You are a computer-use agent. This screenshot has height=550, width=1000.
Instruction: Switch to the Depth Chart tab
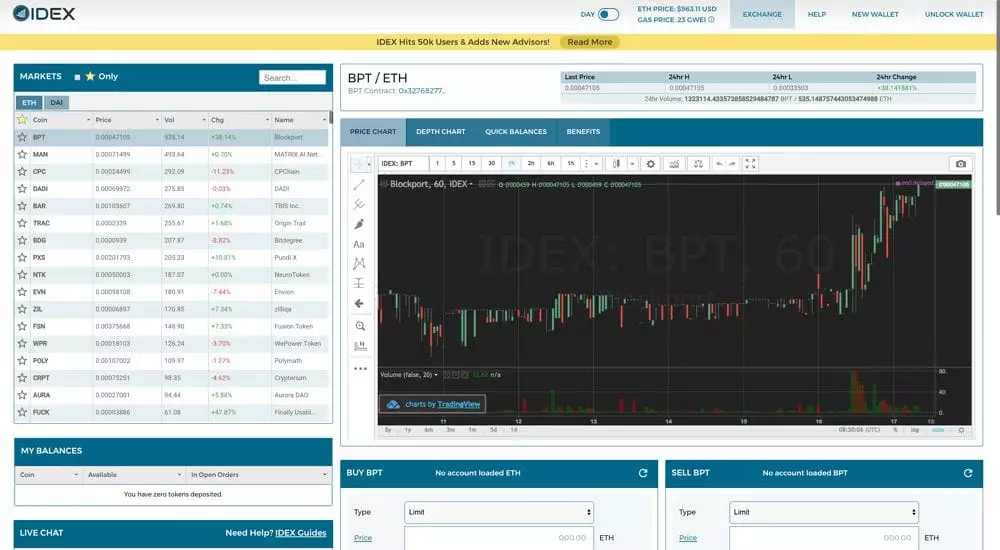(x=440, y=131)
